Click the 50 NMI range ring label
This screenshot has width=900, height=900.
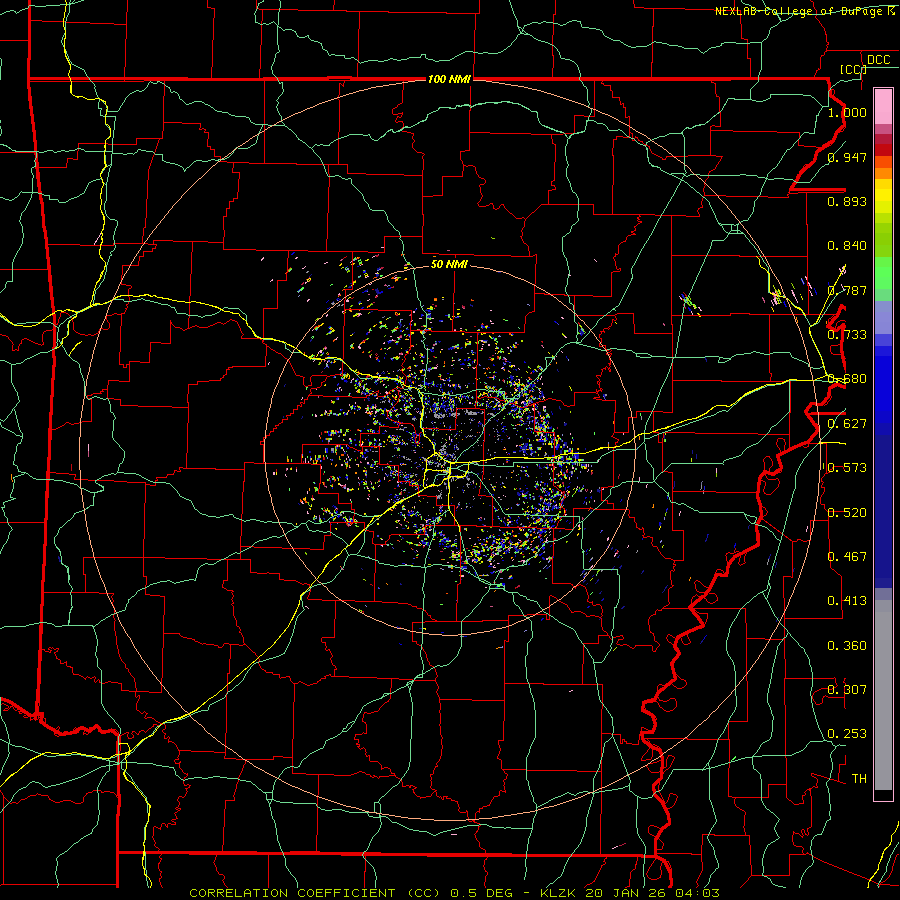coord(449,264)
